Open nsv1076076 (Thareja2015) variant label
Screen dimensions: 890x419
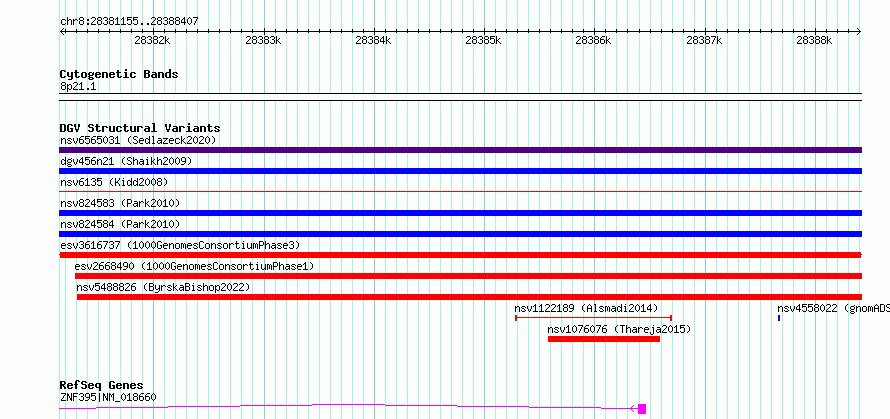pos(619,329)
